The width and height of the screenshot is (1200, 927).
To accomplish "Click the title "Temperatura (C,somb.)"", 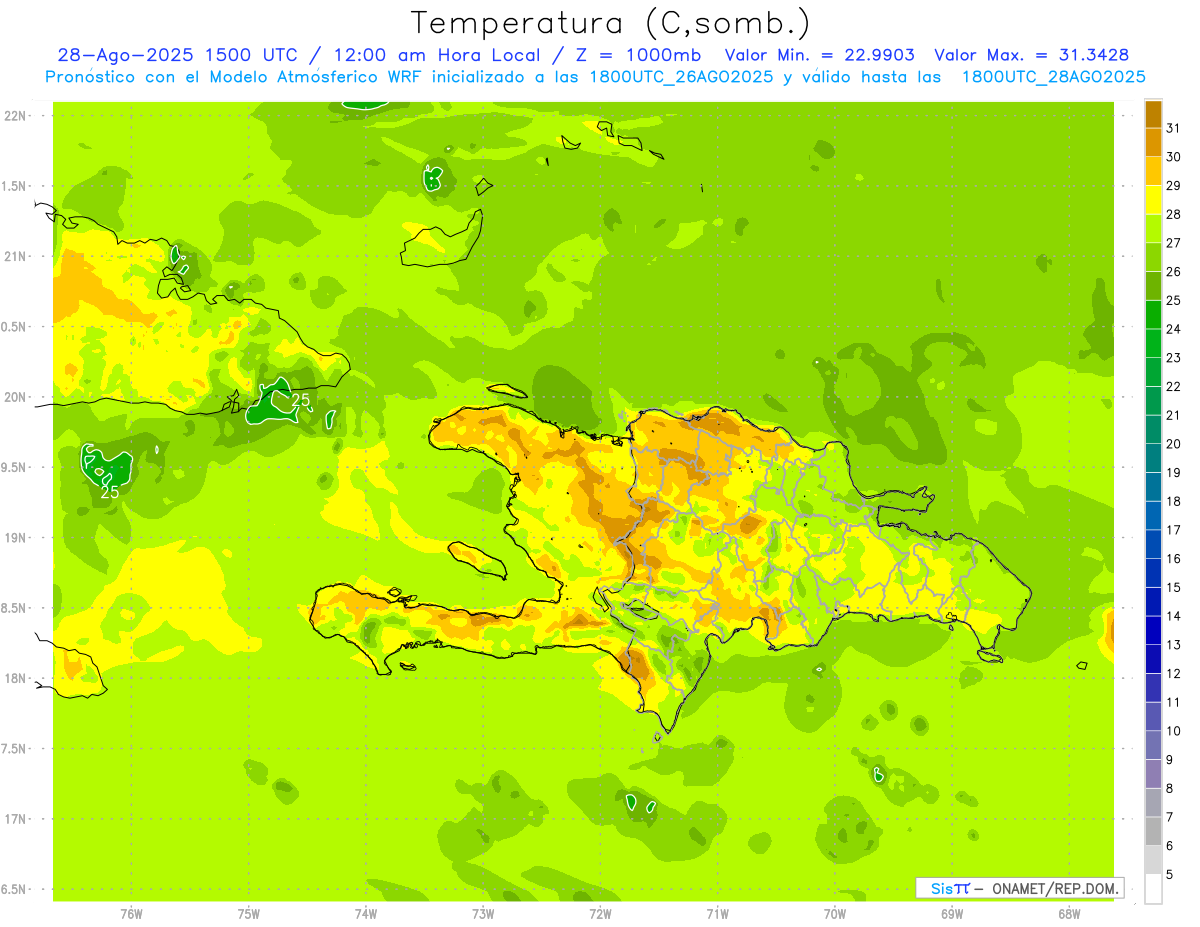I will pos(611,22).
